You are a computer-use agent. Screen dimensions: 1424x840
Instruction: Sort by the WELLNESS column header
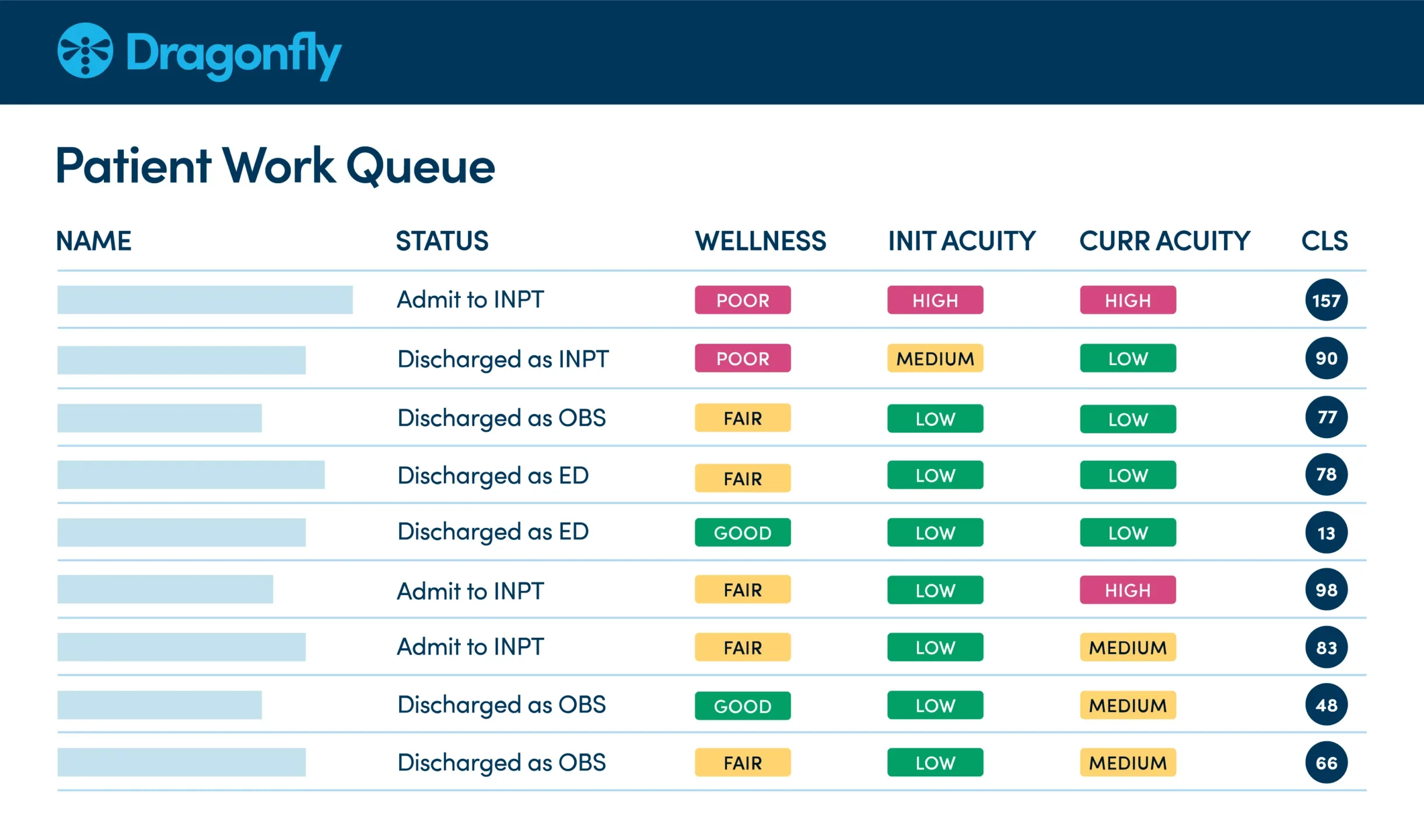click(761, 241)
